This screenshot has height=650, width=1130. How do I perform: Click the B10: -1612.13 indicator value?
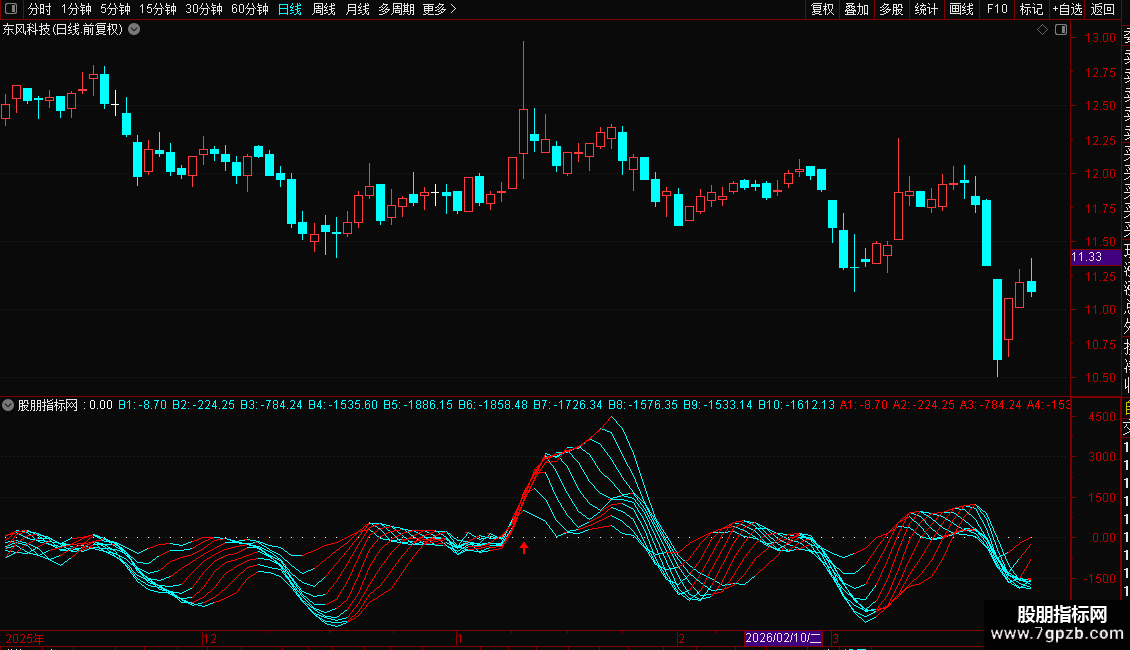tap(796, 405)
